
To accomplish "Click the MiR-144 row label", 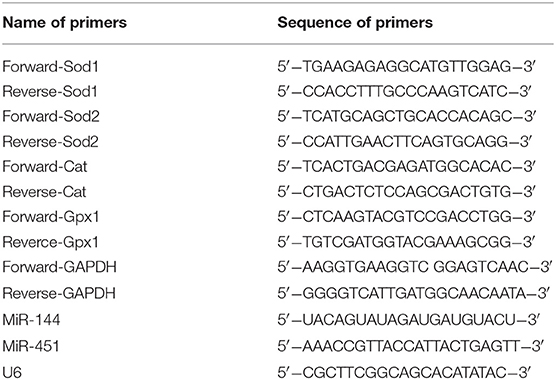I will click(x=31, y=320).
